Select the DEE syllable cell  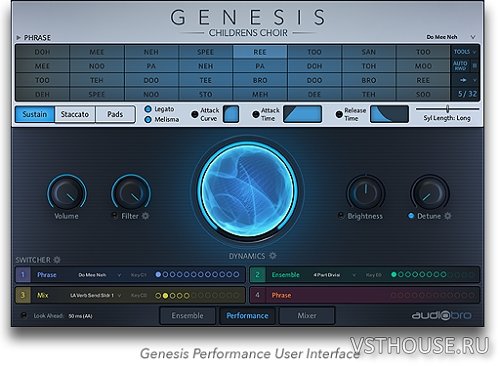(x=314, y=94)
